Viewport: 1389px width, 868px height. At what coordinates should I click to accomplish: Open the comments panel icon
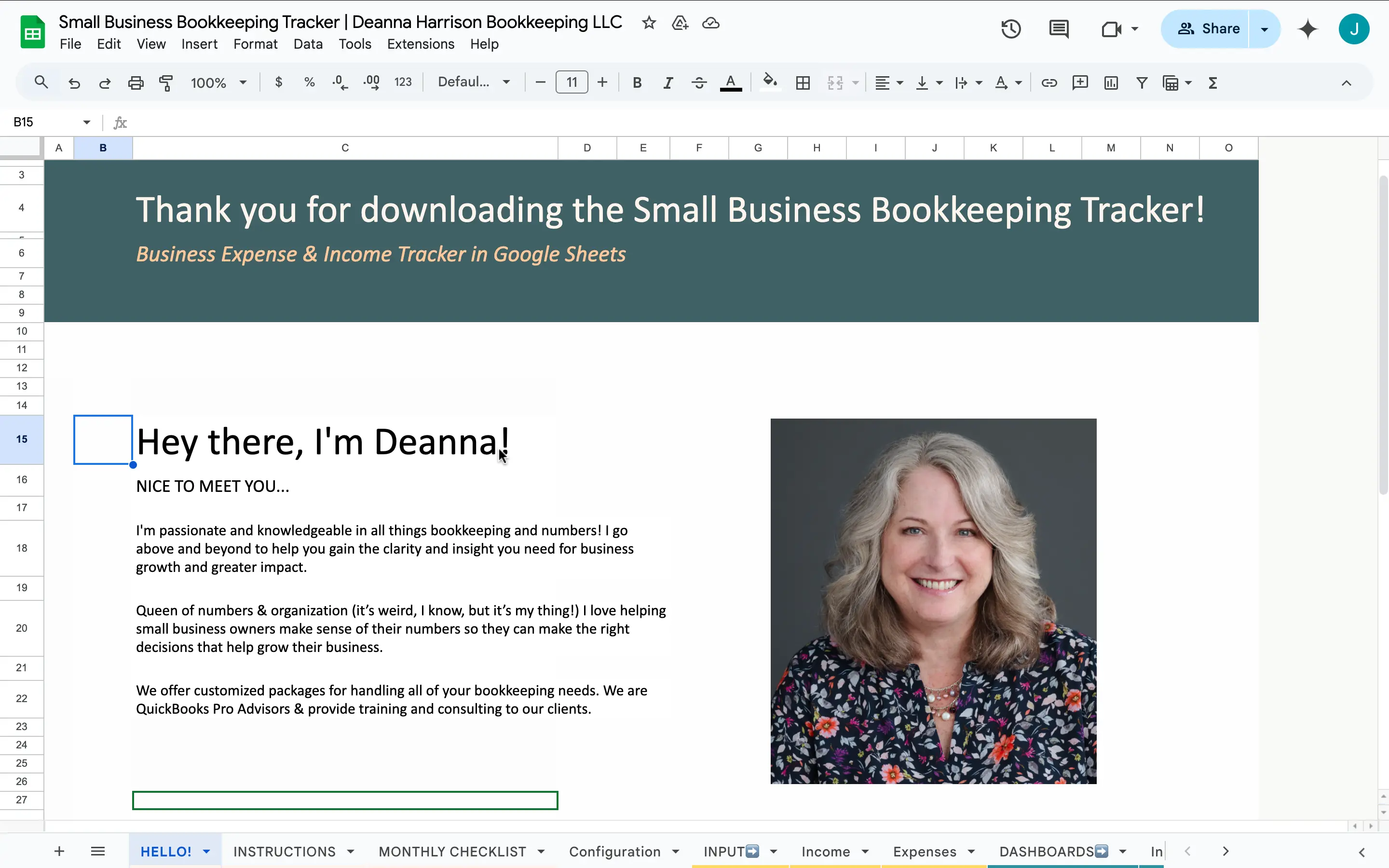tap(1059, 29)
